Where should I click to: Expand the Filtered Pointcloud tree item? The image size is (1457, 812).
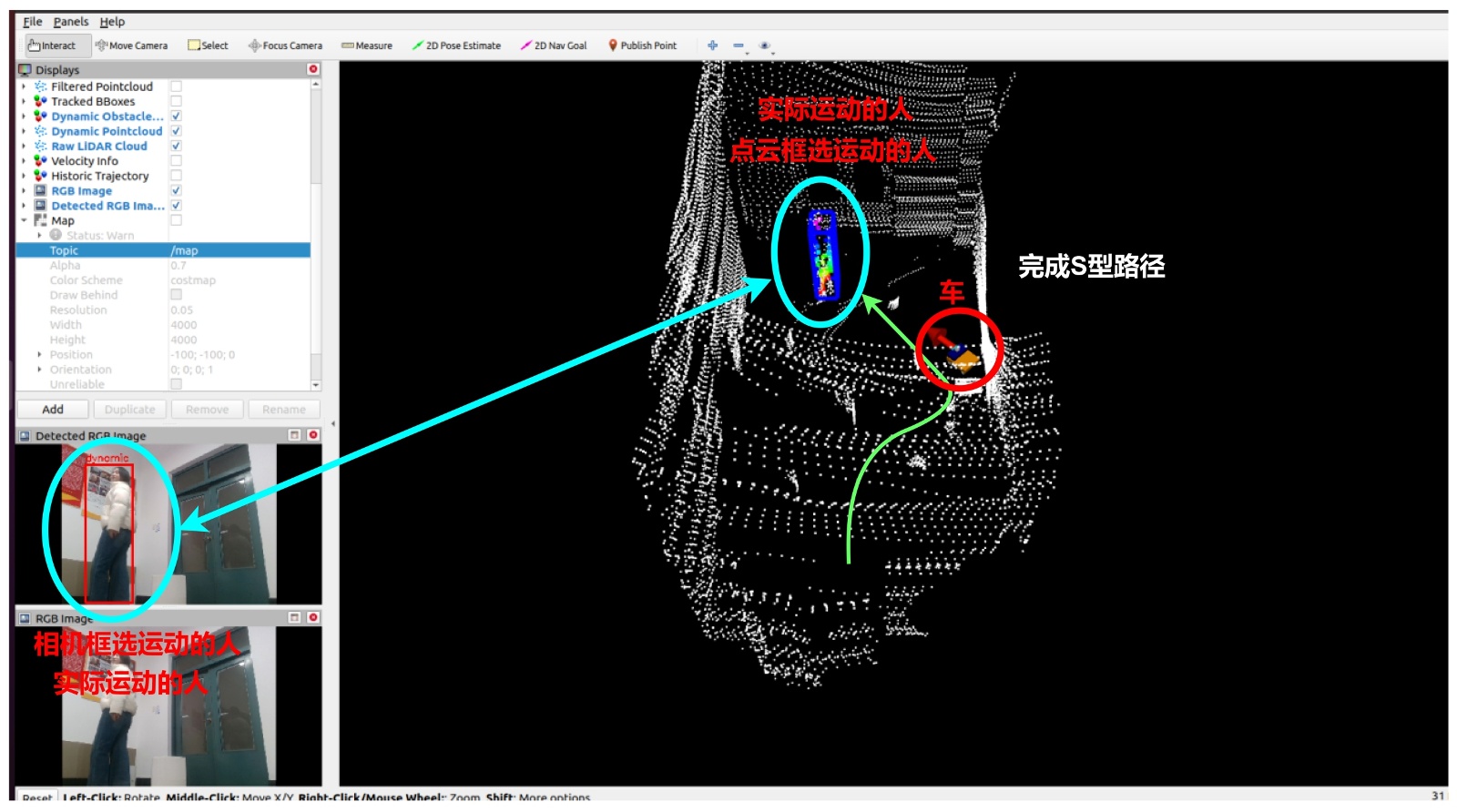24,86
